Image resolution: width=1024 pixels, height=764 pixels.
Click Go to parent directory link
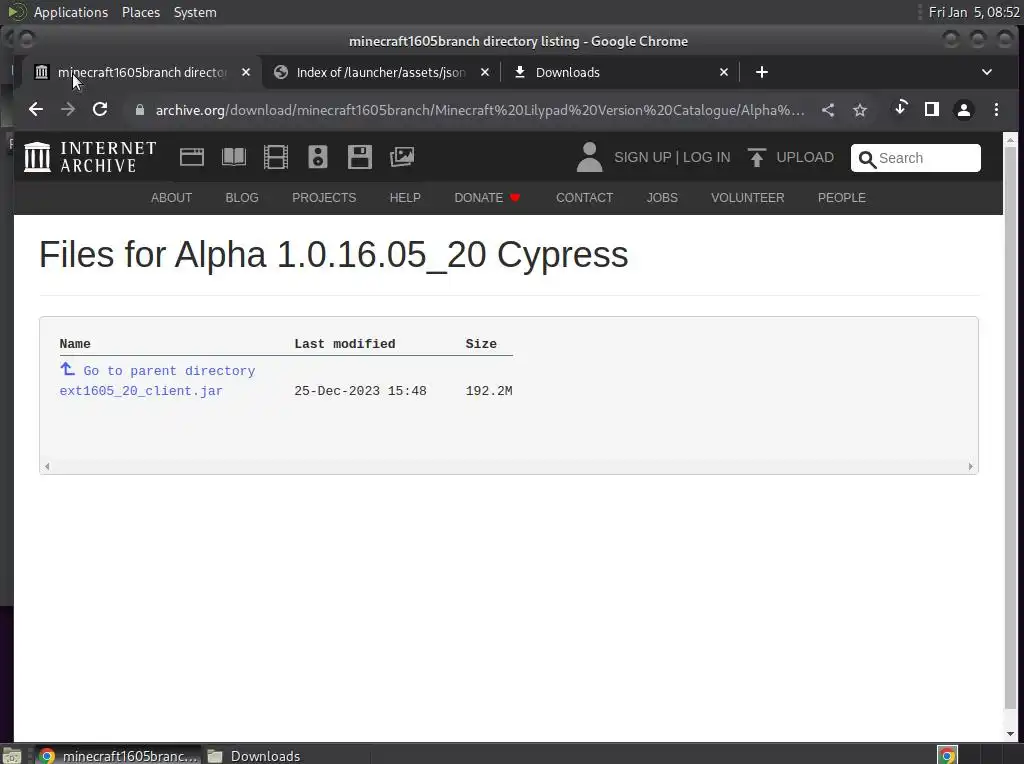[x=169, y=371]
